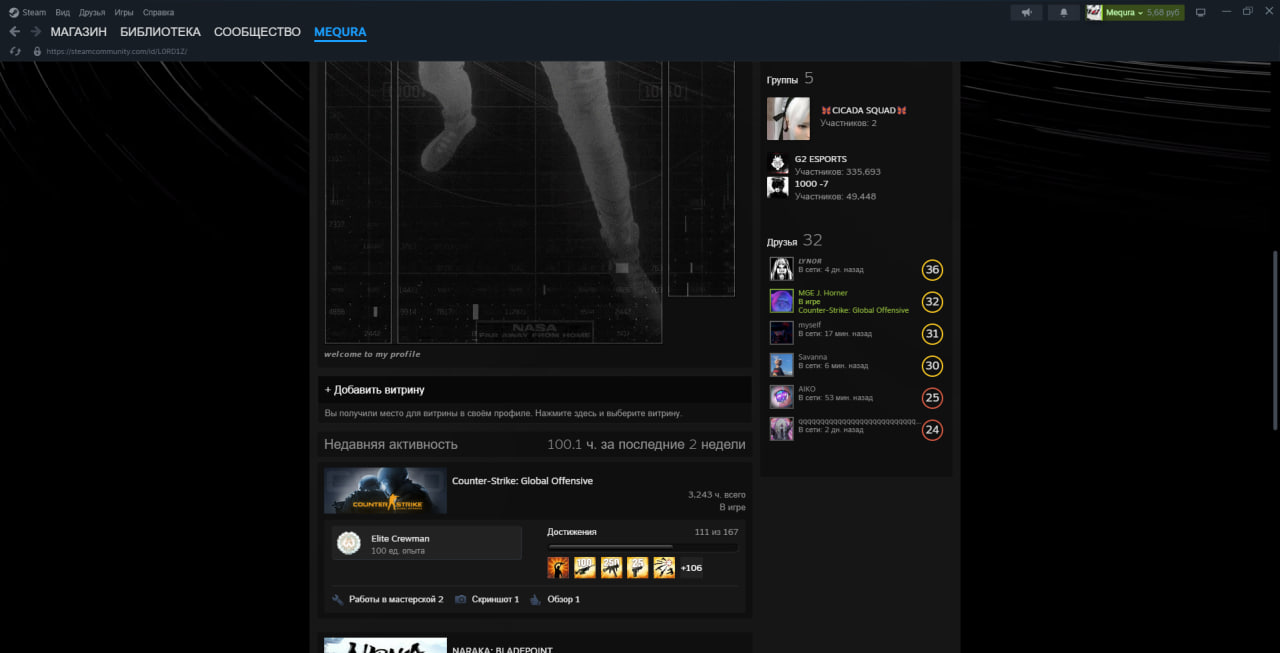The width and height of the screenshot is (1280, 653).
Task: Reload the page with the refresh icon
Action: tap(15, 51)
